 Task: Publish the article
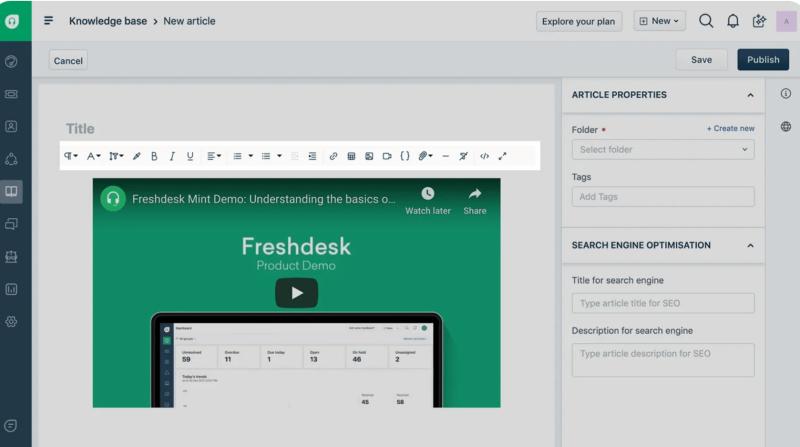coord(763,60)
